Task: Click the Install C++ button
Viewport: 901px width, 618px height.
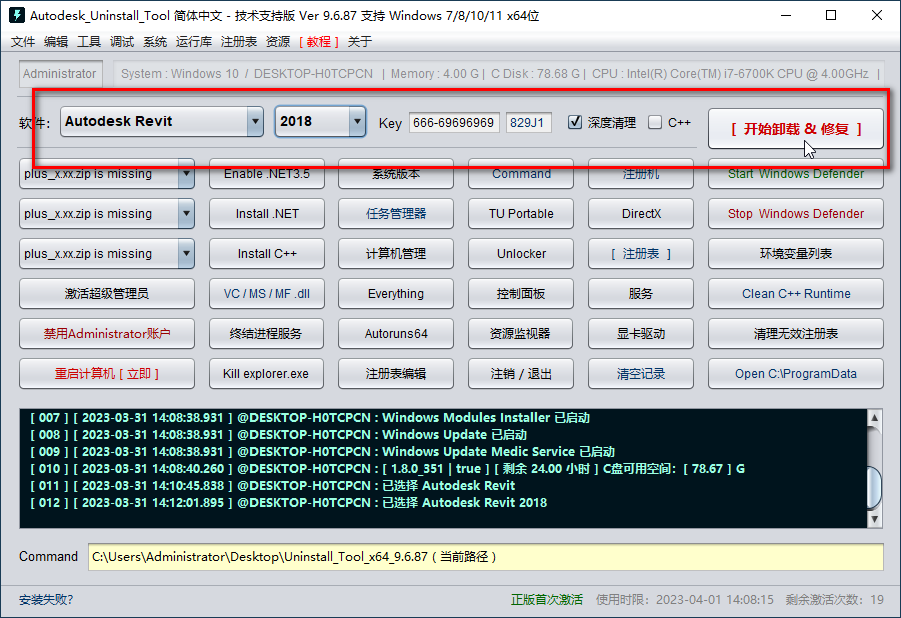Action: click(x=267, y=254)
